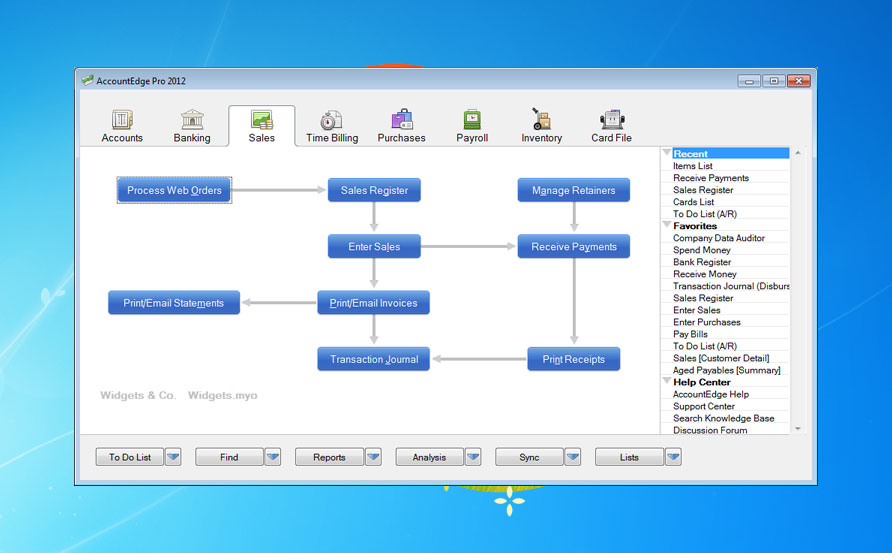Switch to the Payroll tab label
892x553 pixels.
click(472, 138)
